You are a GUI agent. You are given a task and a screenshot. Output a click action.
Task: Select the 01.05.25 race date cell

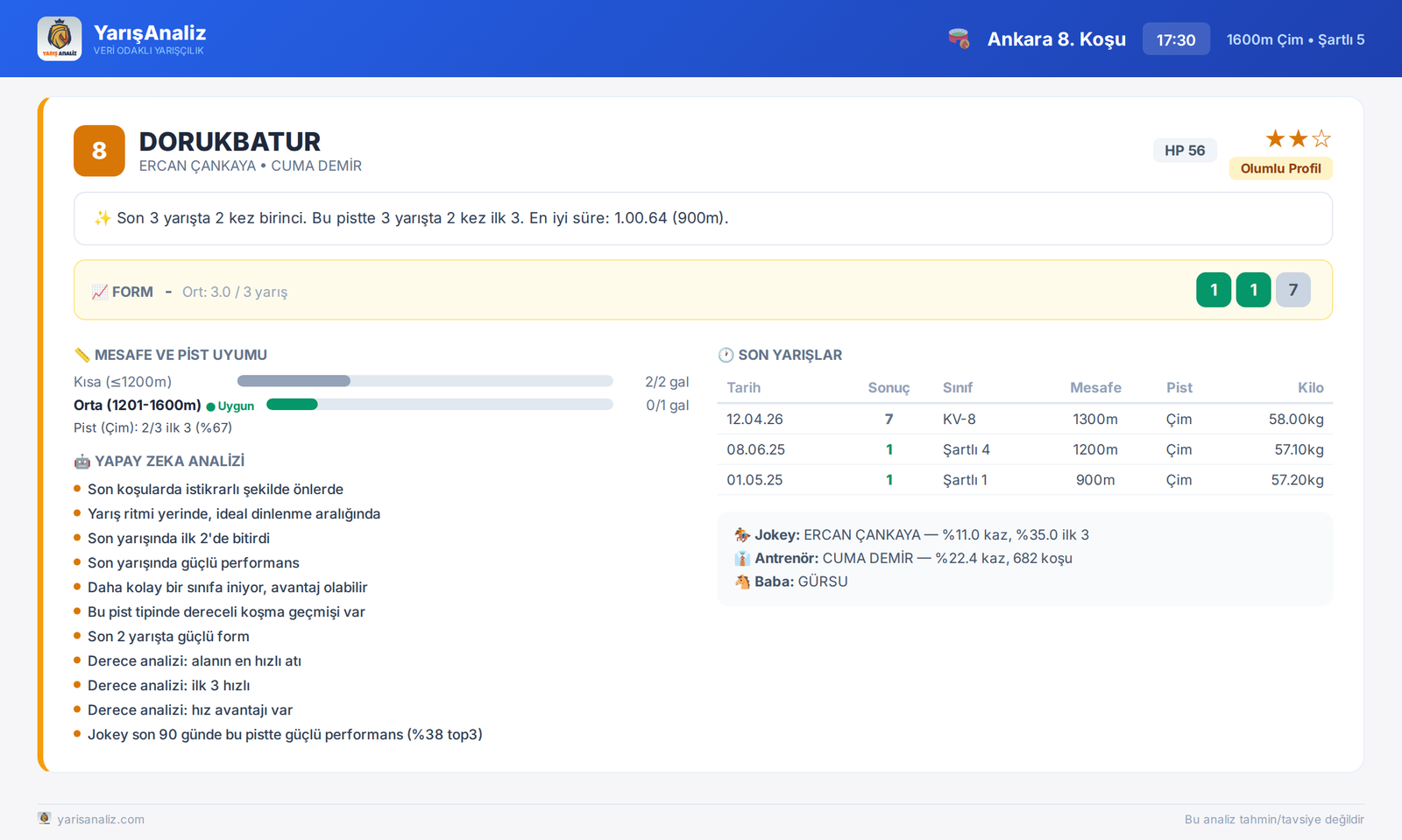(754, 480)
